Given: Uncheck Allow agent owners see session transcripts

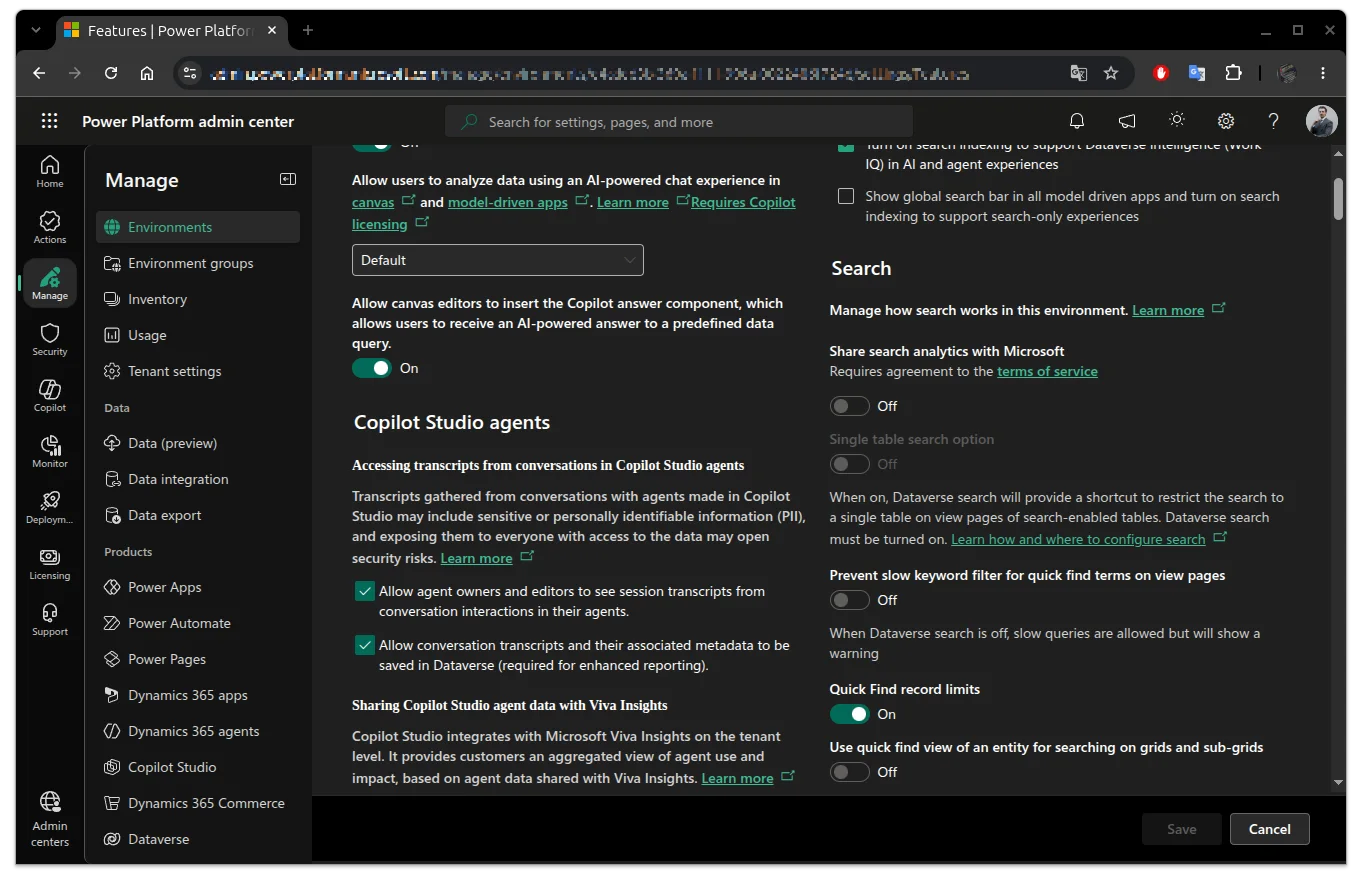Looking at the screenshot, I should (x=364, y=591).
